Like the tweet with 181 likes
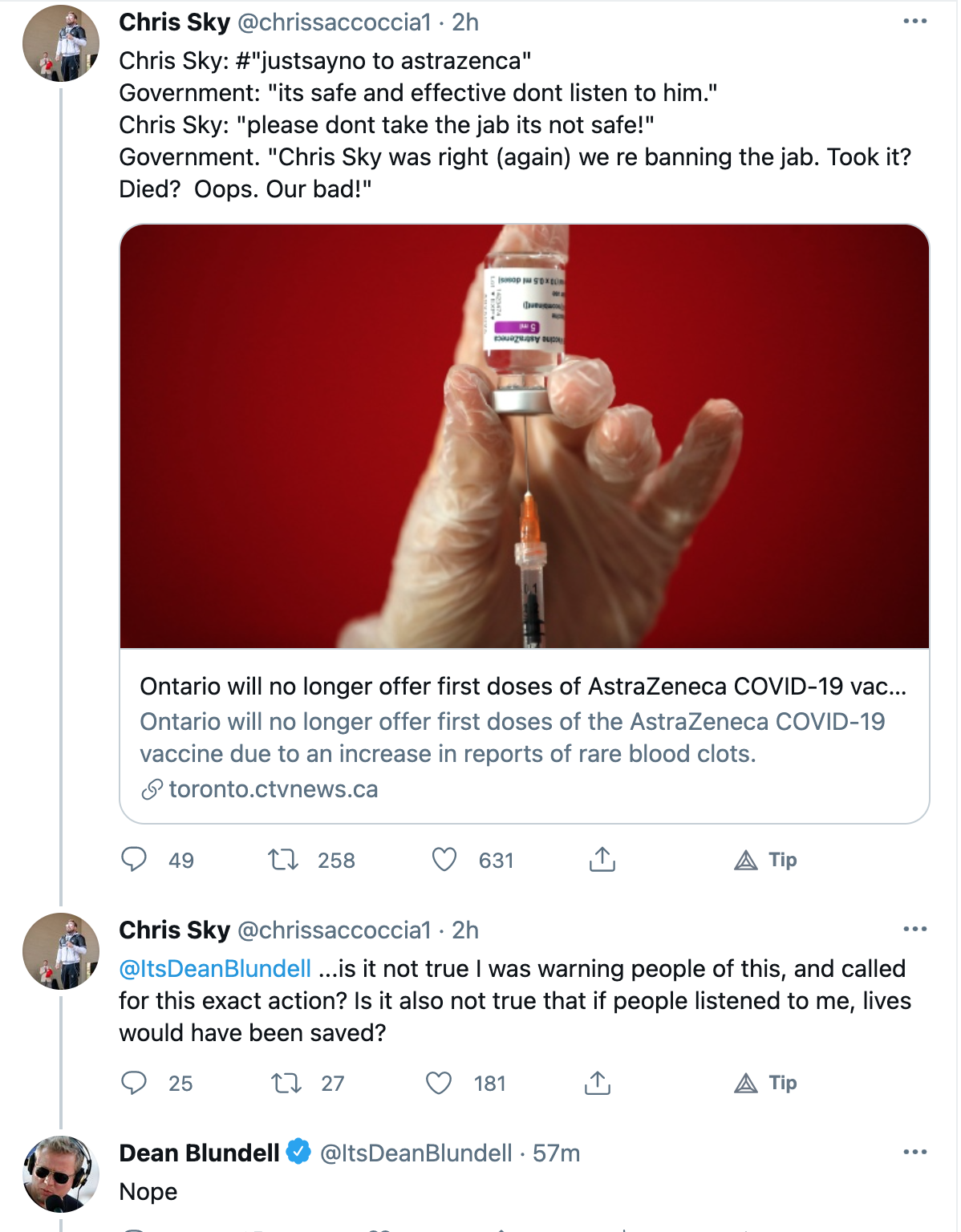 coord(439,1083)
